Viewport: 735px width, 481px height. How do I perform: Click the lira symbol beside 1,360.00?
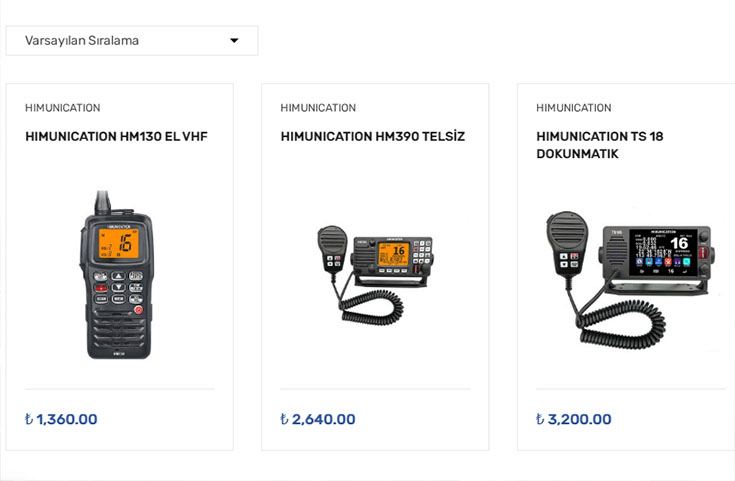click(29, 419)
